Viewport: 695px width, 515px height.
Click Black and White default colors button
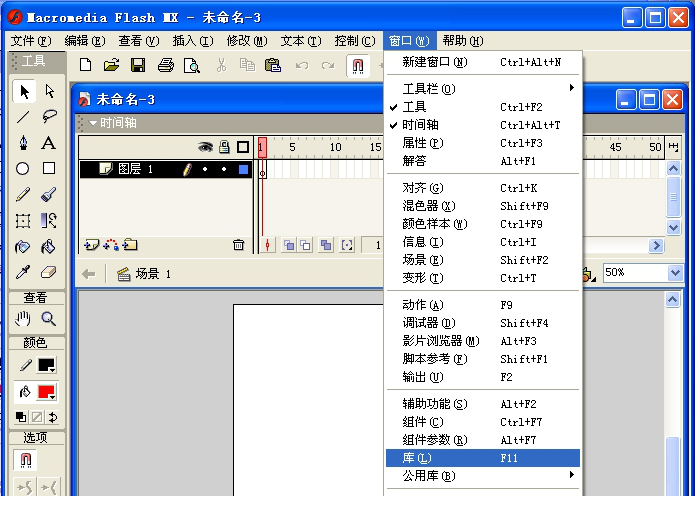point(21,417)
